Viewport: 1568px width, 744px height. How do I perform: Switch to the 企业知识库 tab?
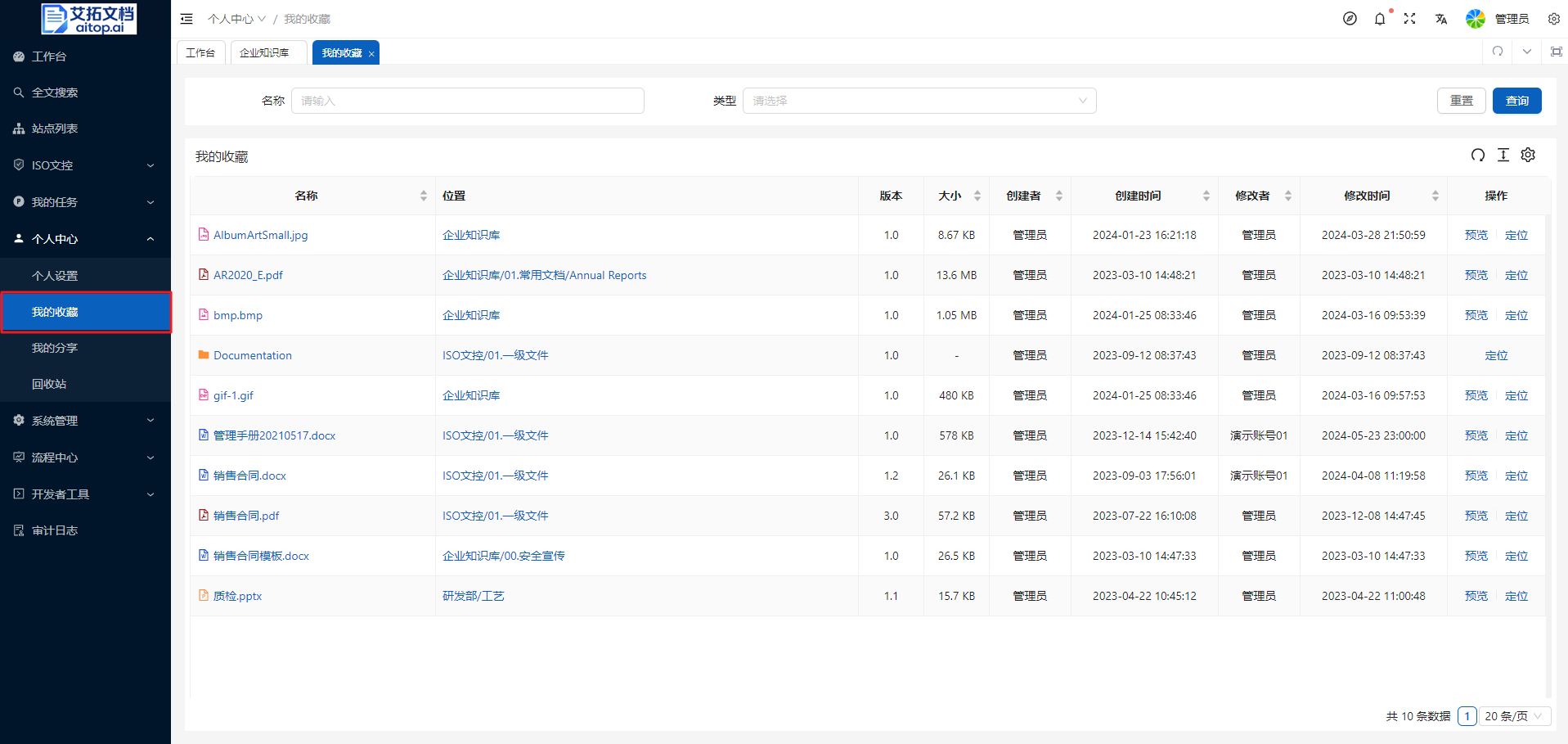coord(264,52)
